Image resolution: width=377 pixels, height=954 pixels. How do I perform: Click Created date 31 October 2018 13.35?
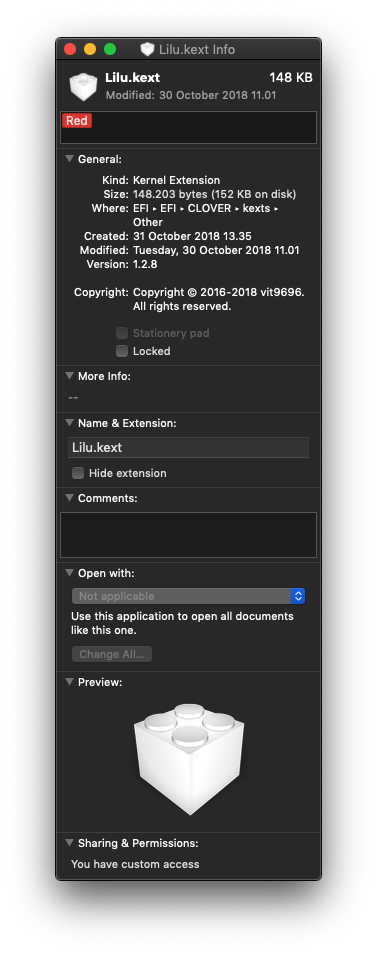pos(192,236)
